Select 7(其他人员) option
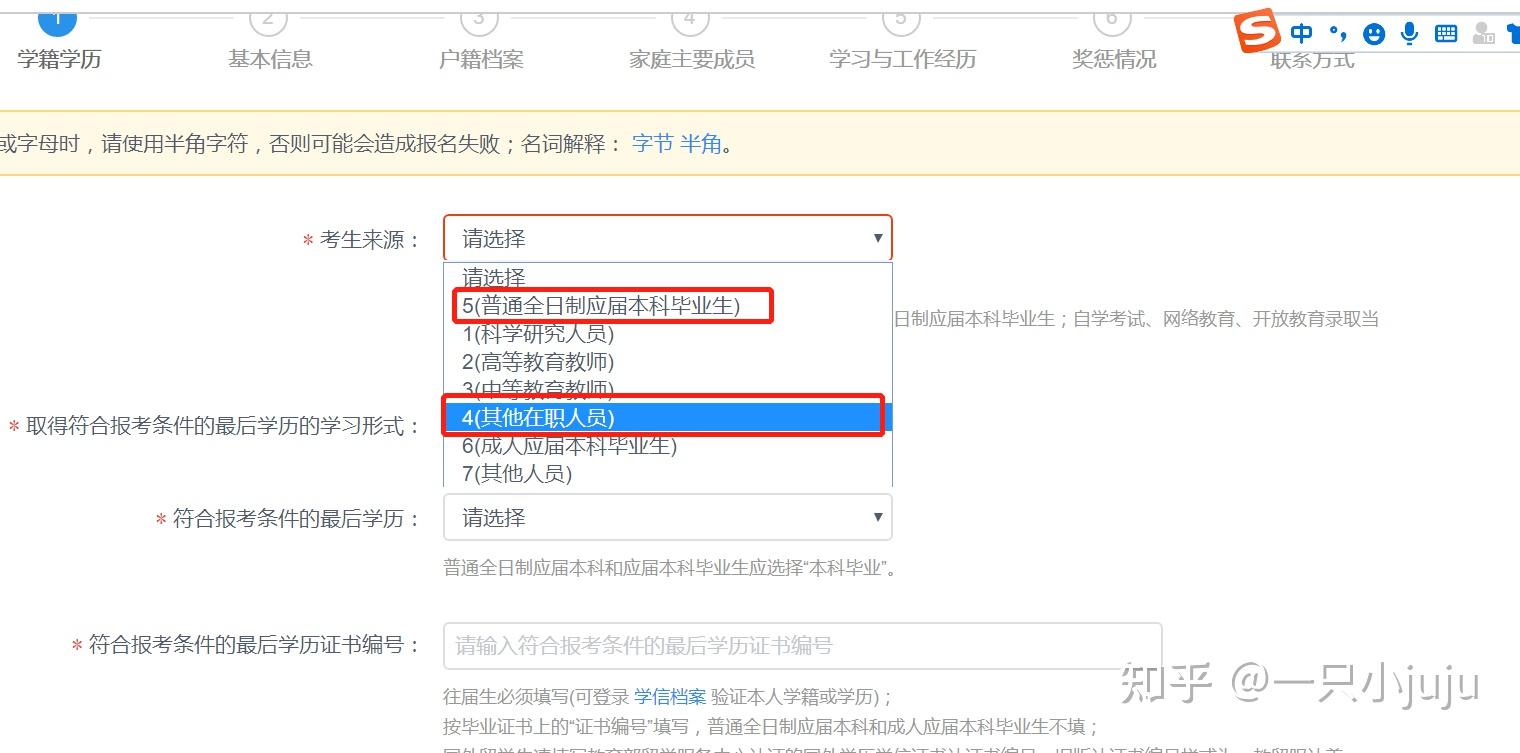 [x=667, y=473]
